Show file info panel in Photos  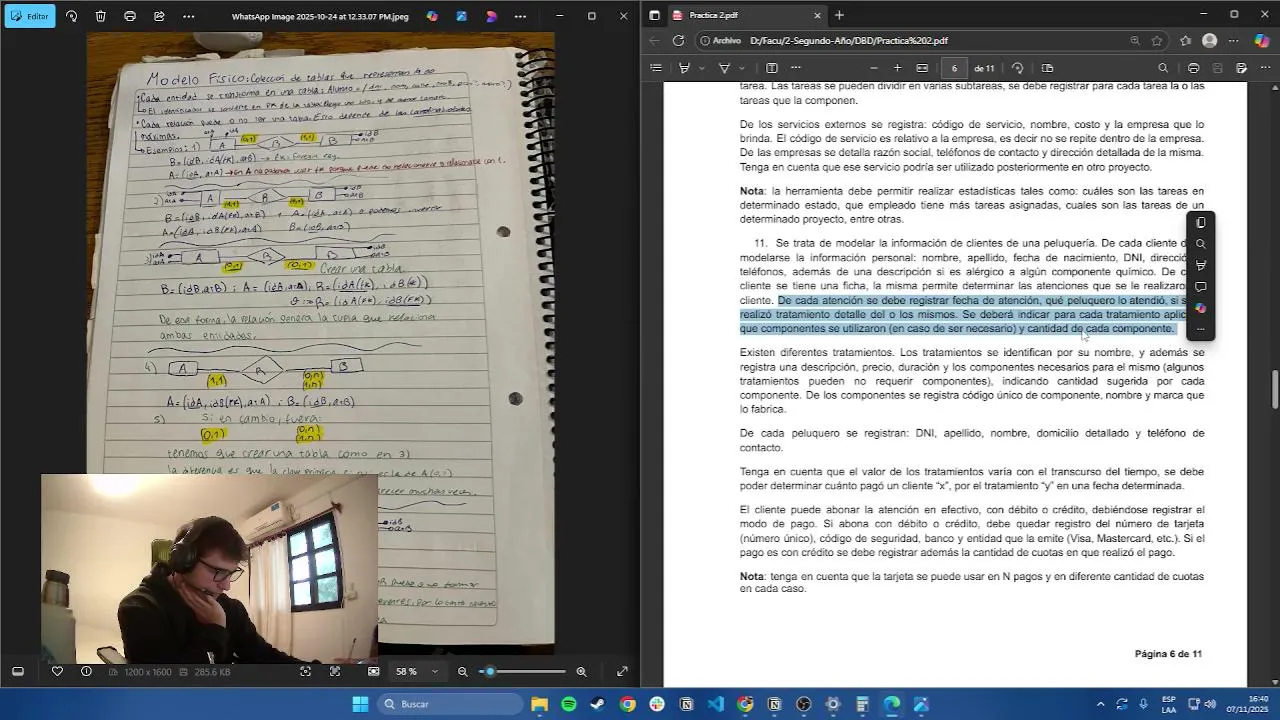click(x=86, y=671)
